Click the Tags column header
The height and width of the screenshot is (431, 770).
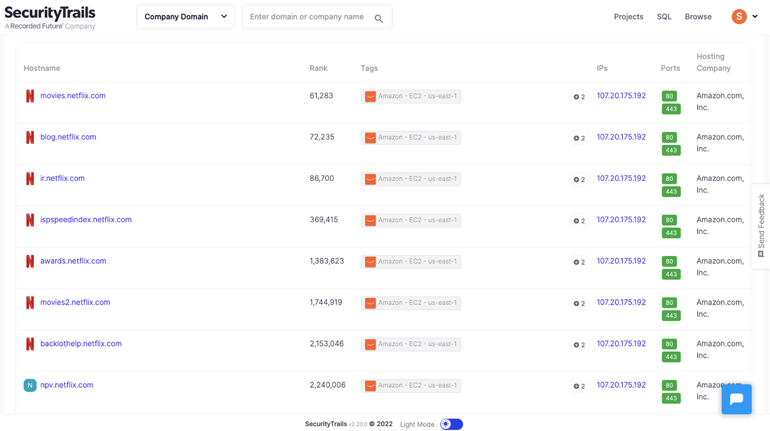[x=369, y=68]
